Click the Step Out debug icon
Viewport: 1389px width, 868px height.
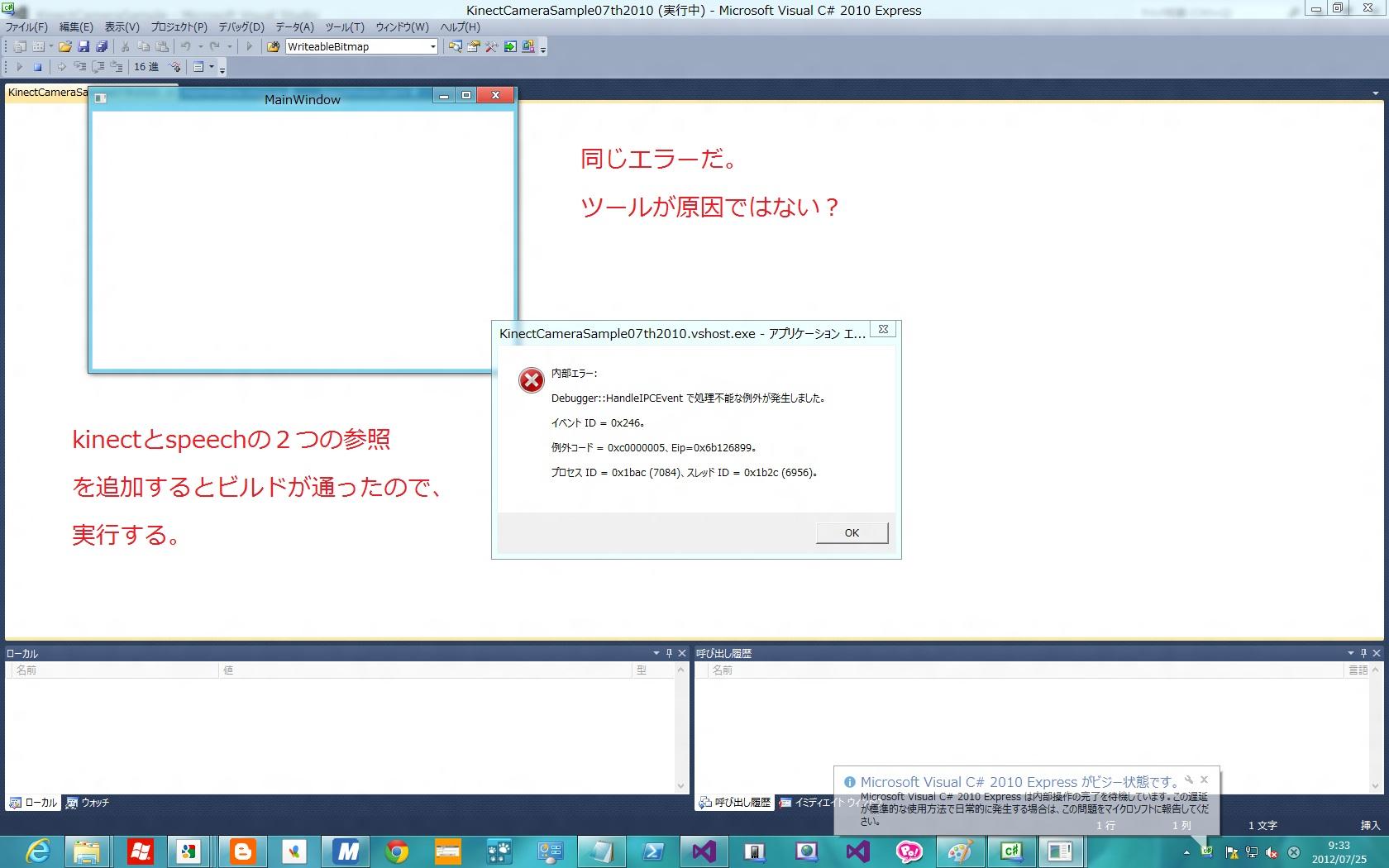117,66
